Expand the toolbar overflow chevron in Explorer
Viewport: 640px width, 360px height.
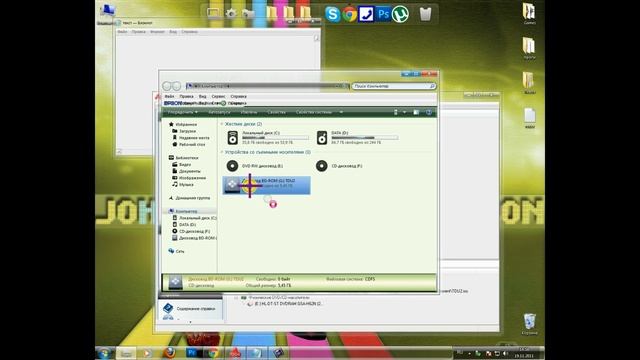coord(341,112)
